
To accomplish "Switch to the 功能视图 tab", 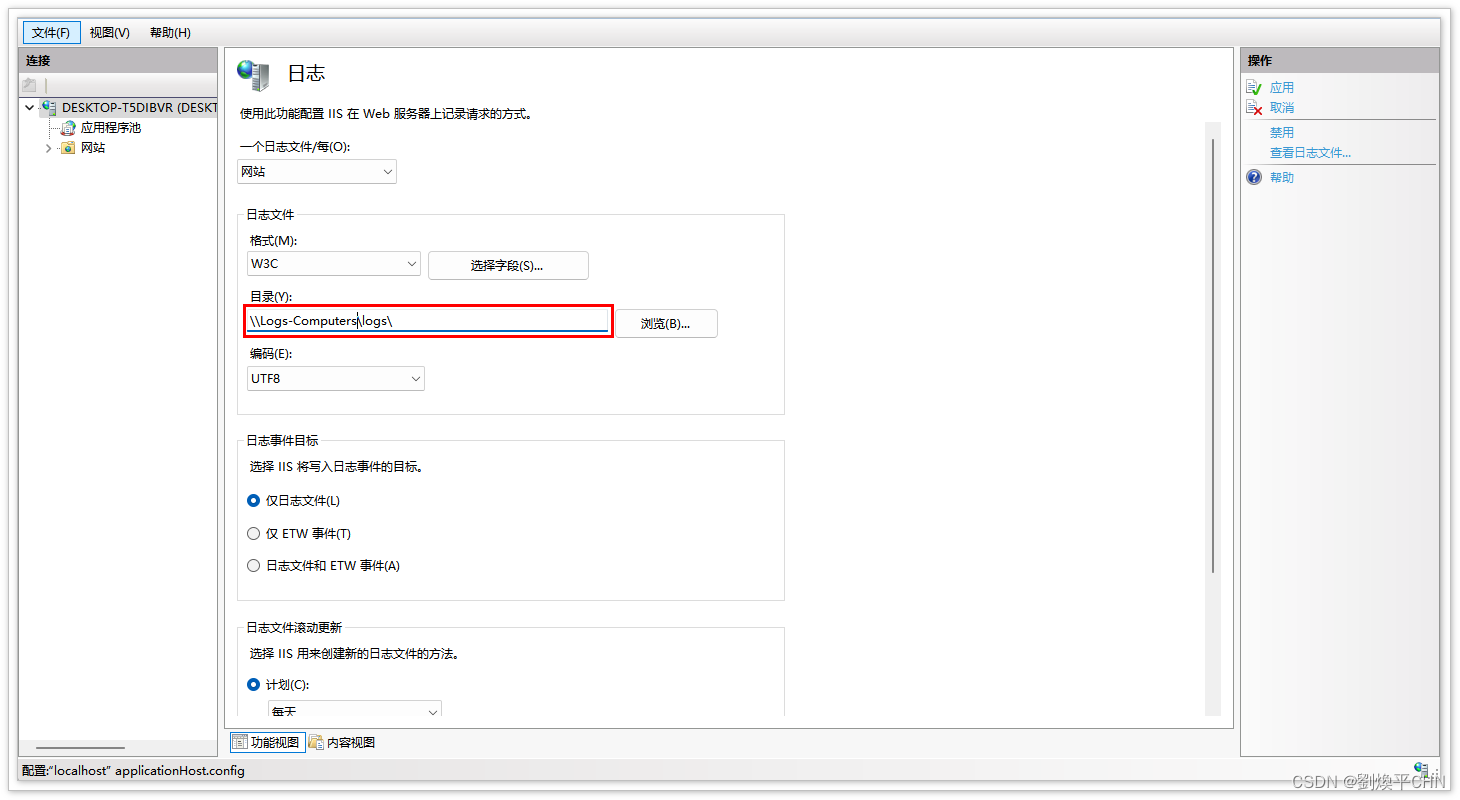I will coord(268,742).
